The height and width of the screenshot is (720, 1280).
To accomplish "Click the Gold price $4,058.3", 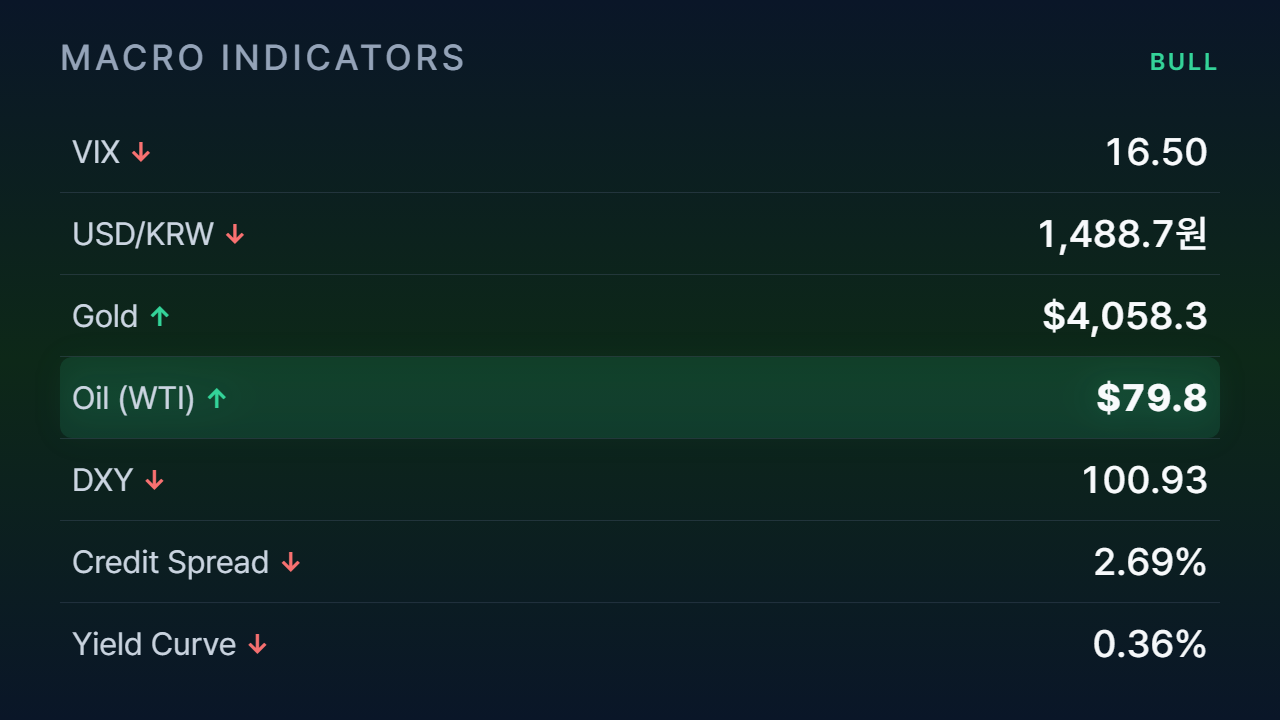I will click(1125, 316).
